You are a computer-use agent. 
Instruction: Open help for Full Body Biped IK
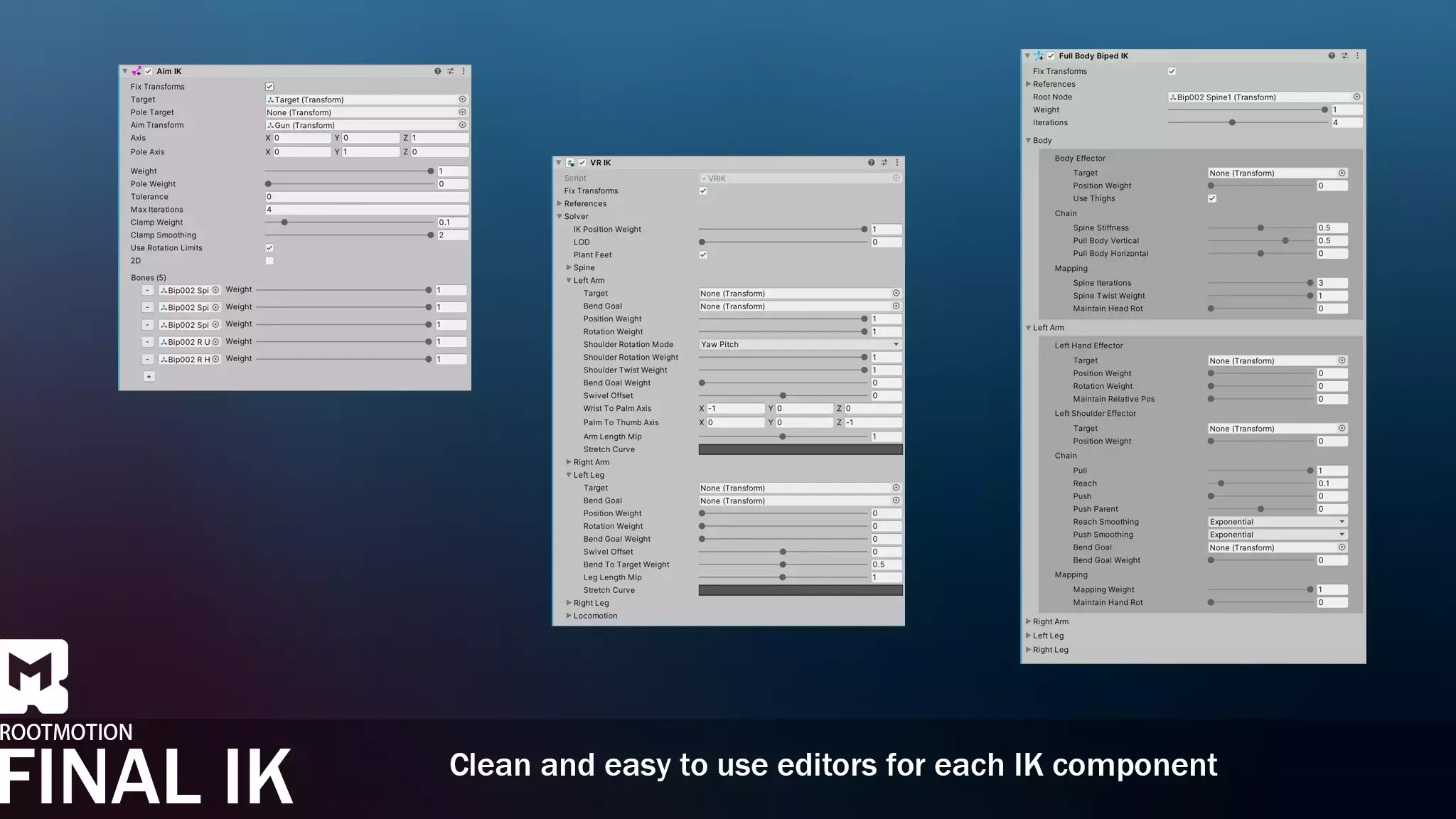tap(1331, 55)
